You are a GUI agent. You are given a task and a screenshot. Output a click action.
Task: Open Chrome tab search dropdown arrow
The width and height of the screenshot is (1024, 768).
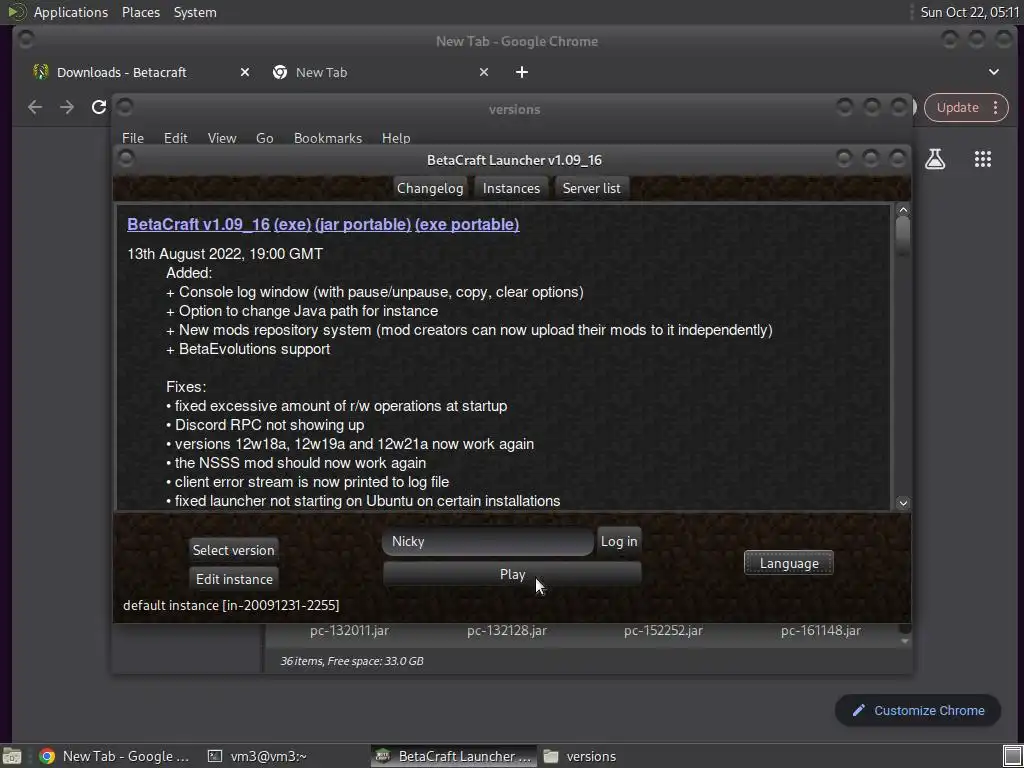(993, 72)
